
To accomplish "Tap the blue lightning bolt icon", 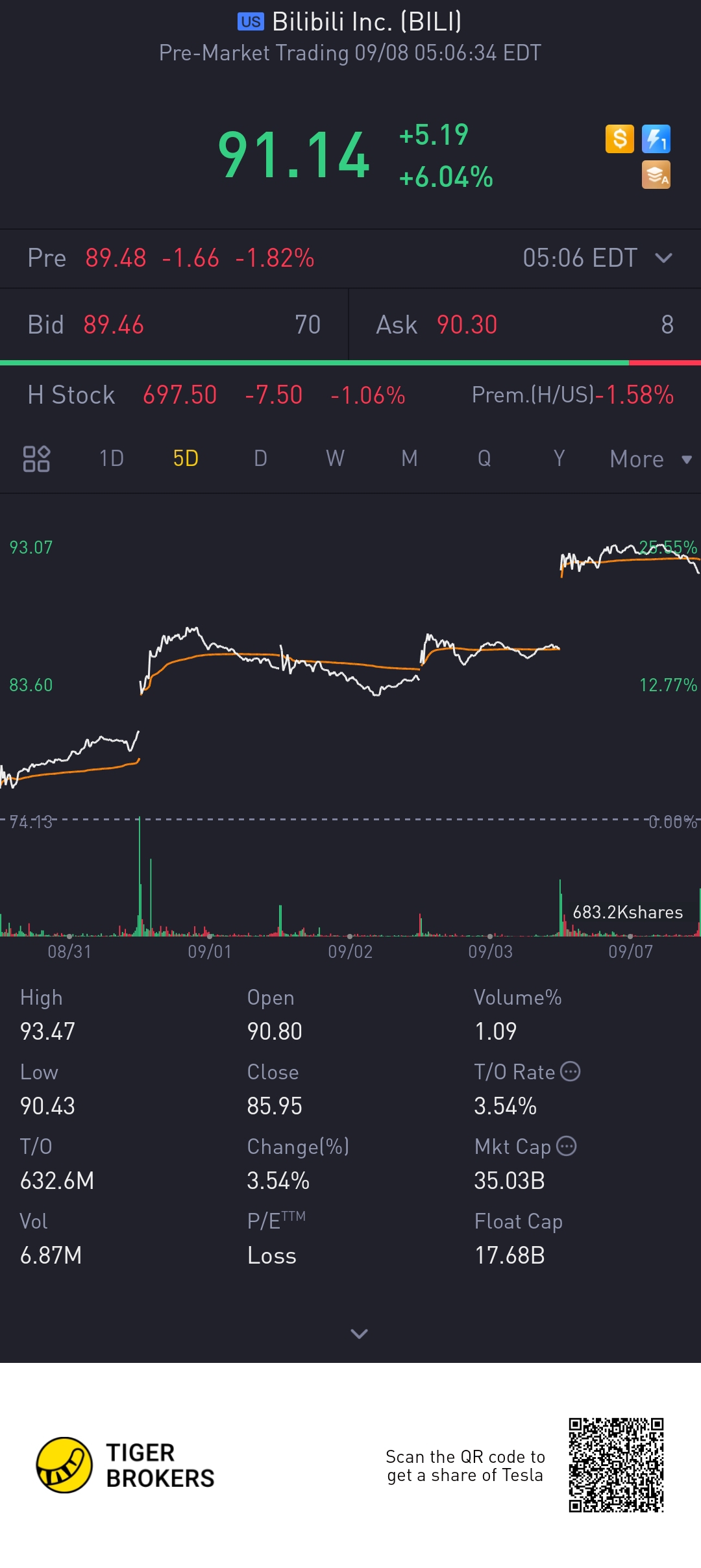I will point(656,139).
